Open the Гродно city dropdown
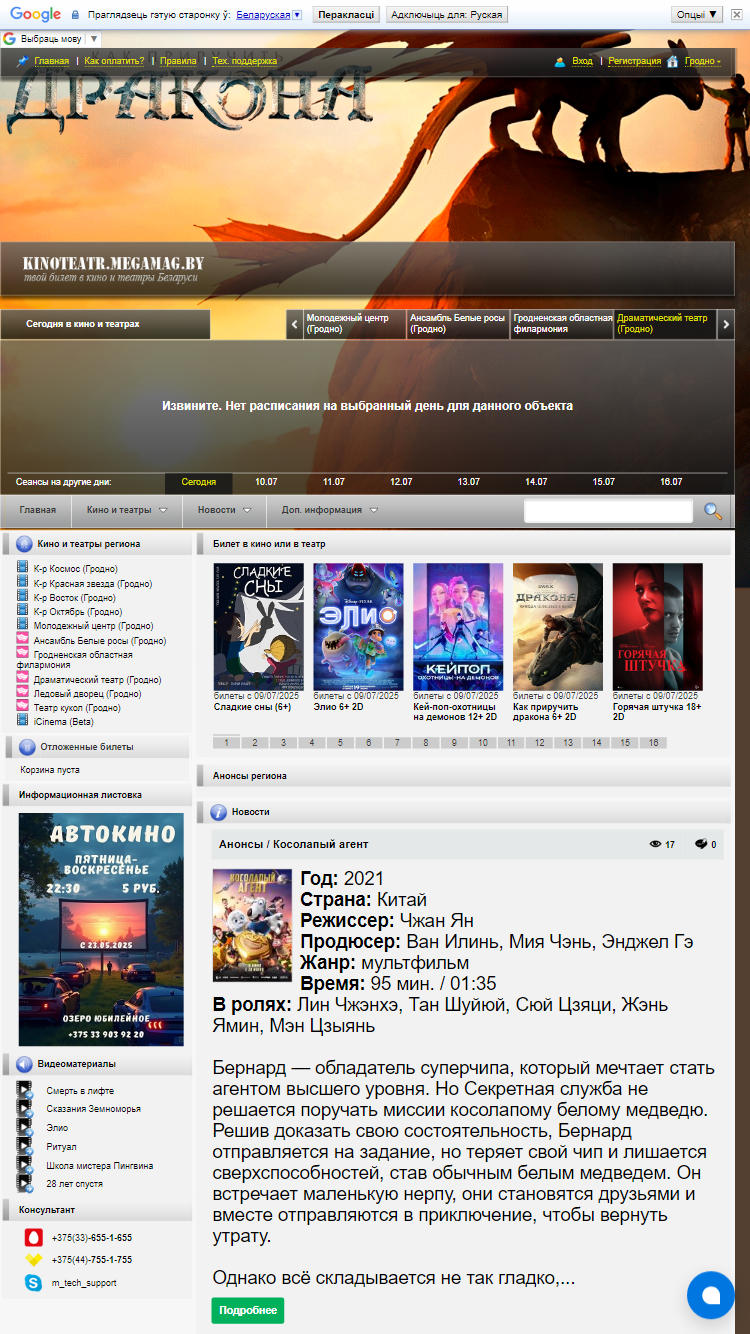Viewport: 750px width, 1334px height. 702,61
